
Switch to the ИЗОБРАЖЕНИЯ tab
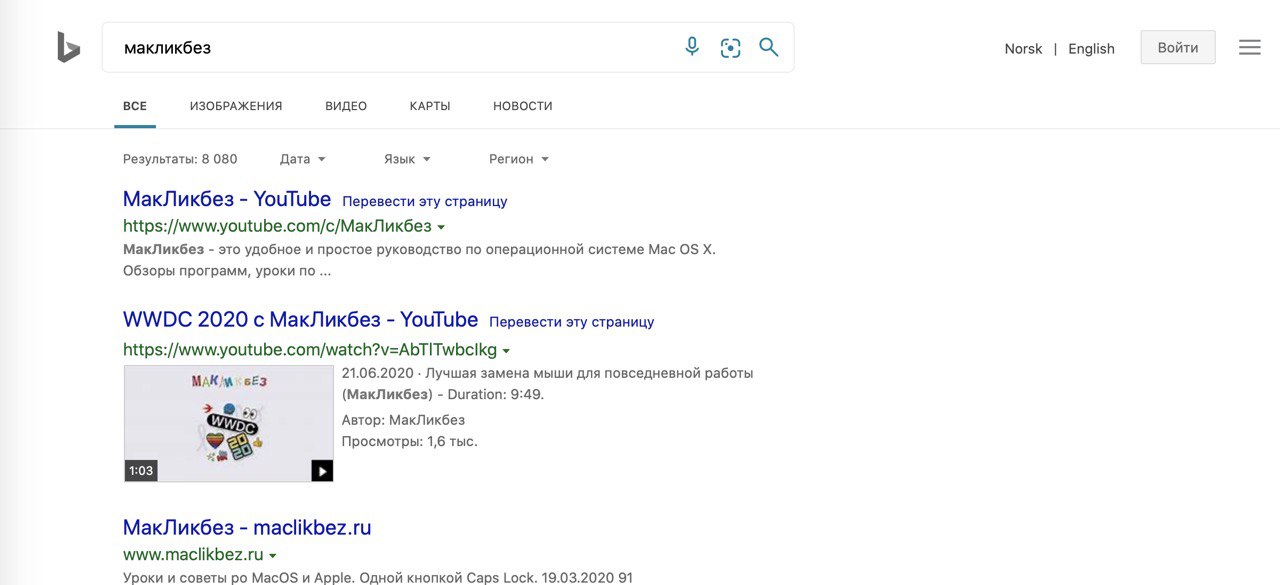[x=236, y=106]
